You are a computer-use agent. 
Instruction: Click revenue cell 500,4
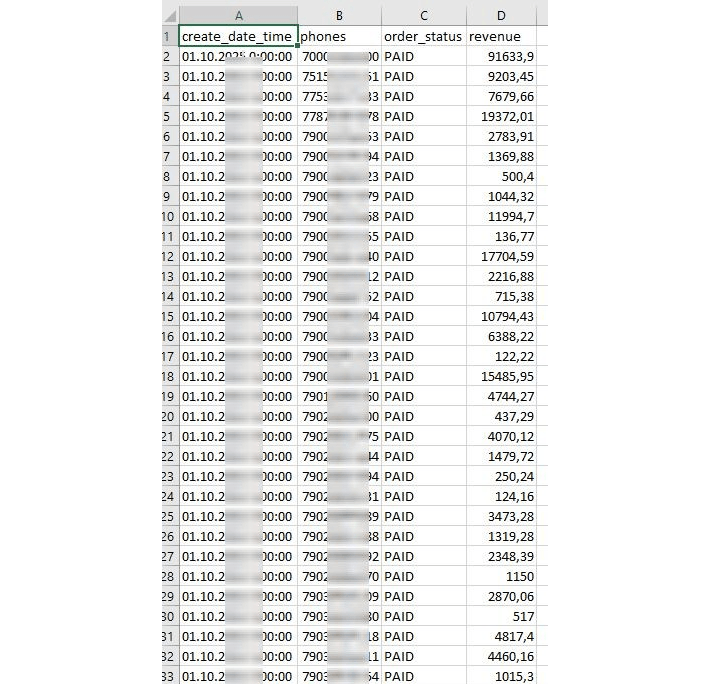coord(501,176)
